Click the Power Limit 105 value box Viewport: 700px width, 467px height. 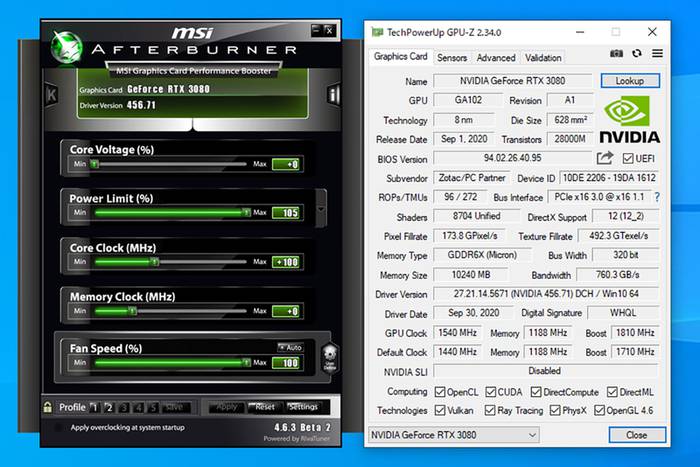[x=288, y=213]
